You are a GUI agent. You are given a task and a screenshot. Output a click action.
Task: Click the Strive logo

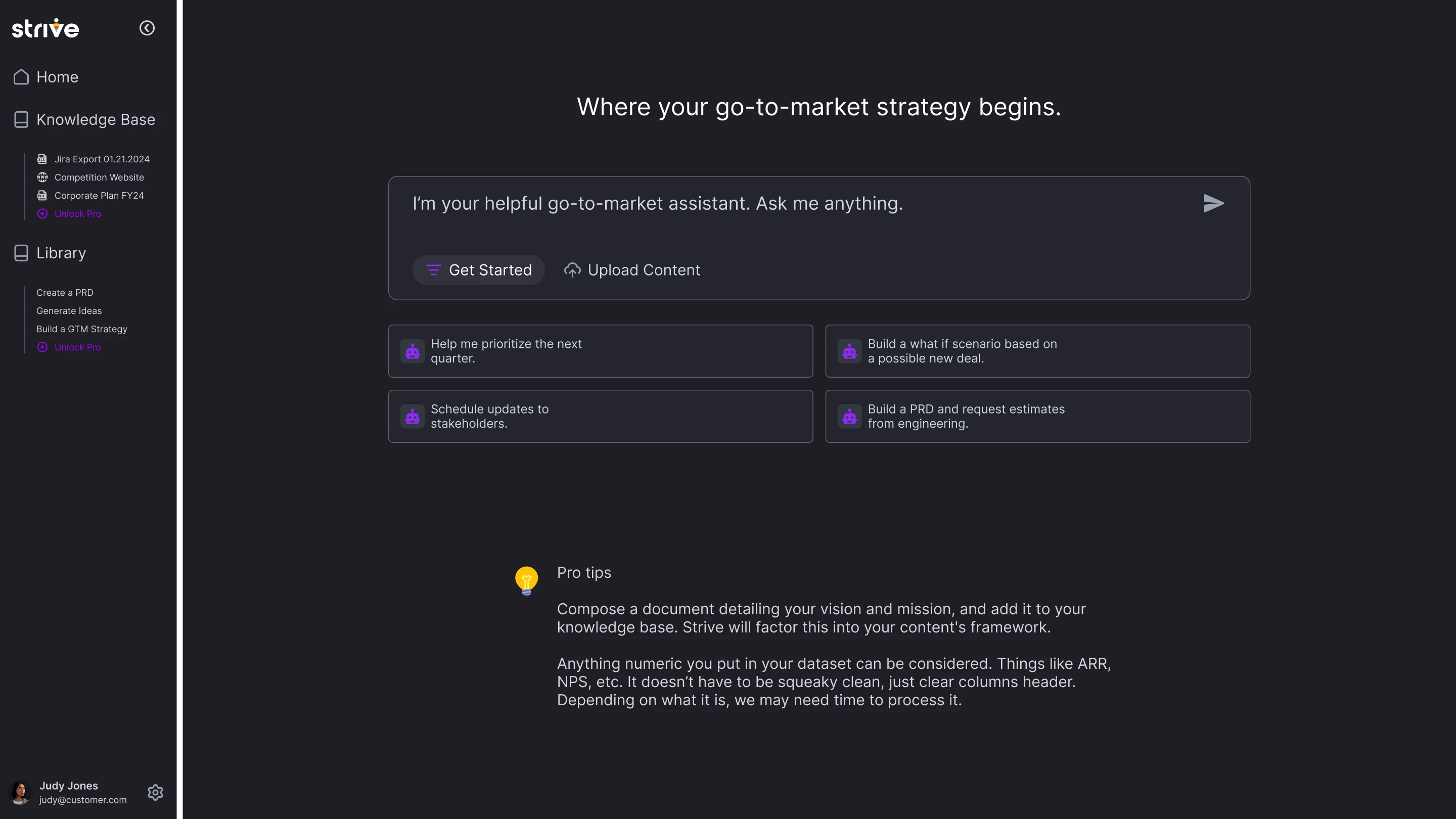click(x=45, y=28)
